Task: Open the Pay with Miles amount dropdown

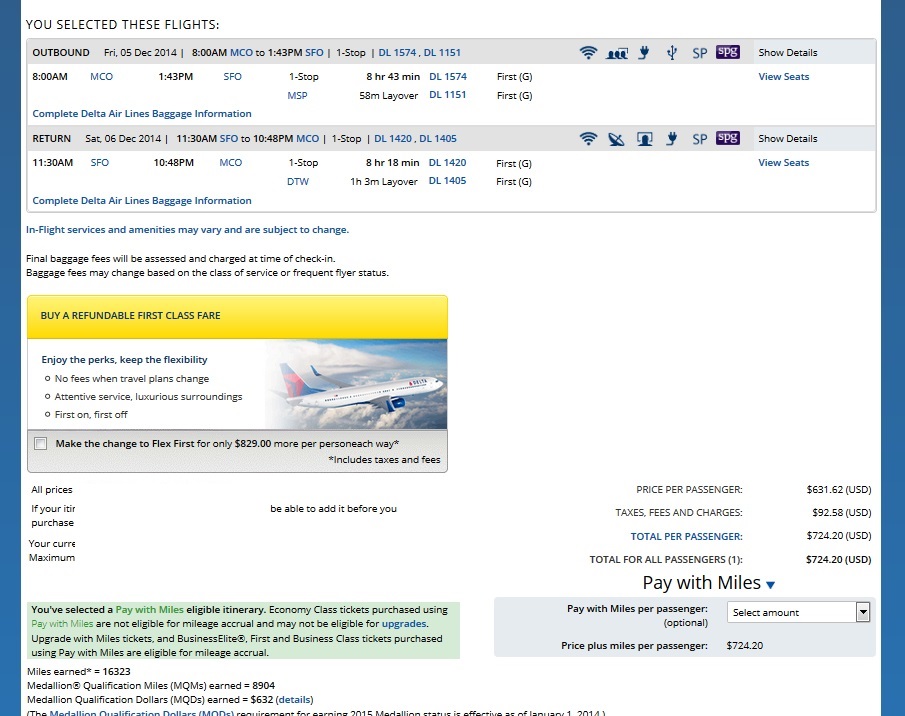Action: click(800, 612)
